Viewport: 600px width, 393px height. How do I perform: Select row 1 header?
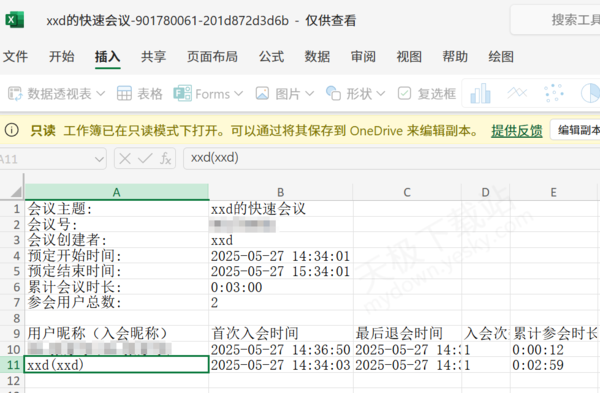pos(12,209)
